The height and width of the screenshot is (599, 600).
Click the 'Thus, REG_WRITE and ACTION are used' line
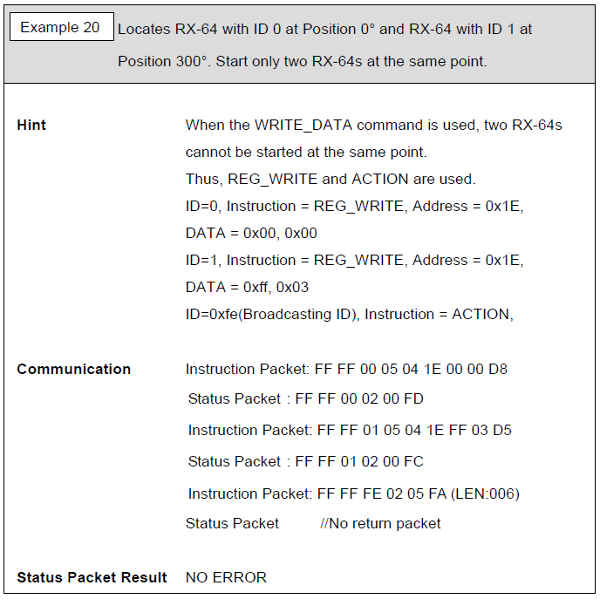pyautogui.click(x=331, y=179)
